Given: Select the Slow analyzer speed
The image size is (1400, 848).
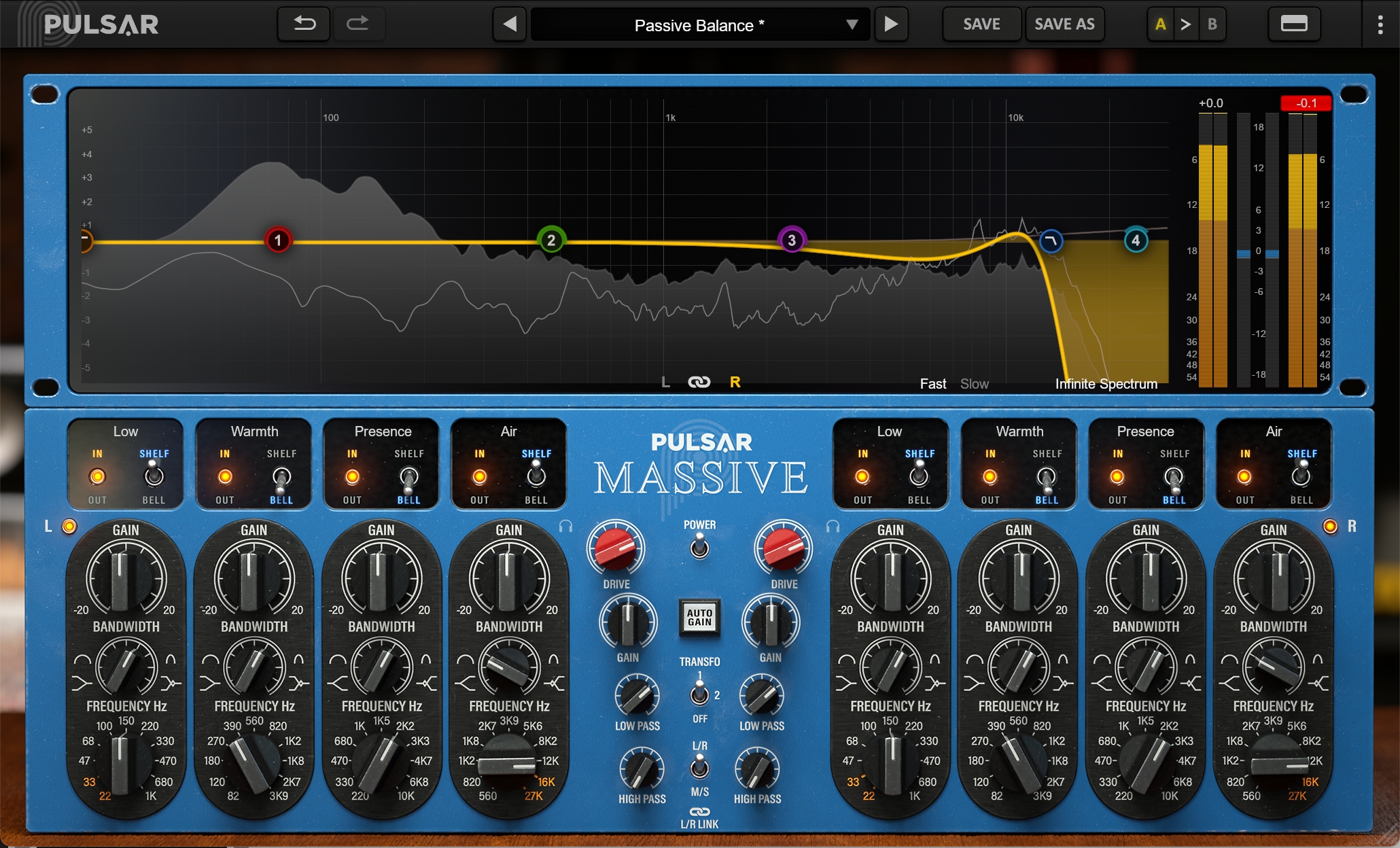Looking at the screenshot, I should pyautogui.click(x=974, y=384).
